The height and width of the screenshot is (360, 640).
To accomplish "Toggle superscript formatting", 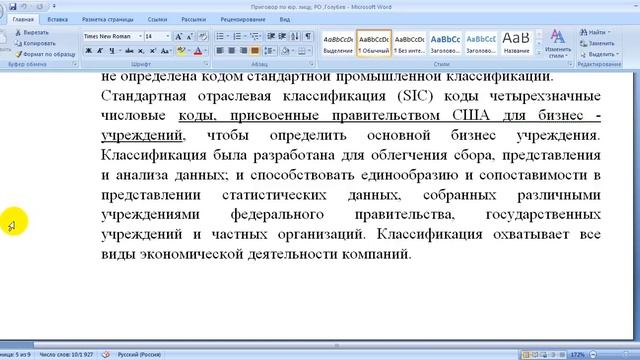I will click(153, 51).
